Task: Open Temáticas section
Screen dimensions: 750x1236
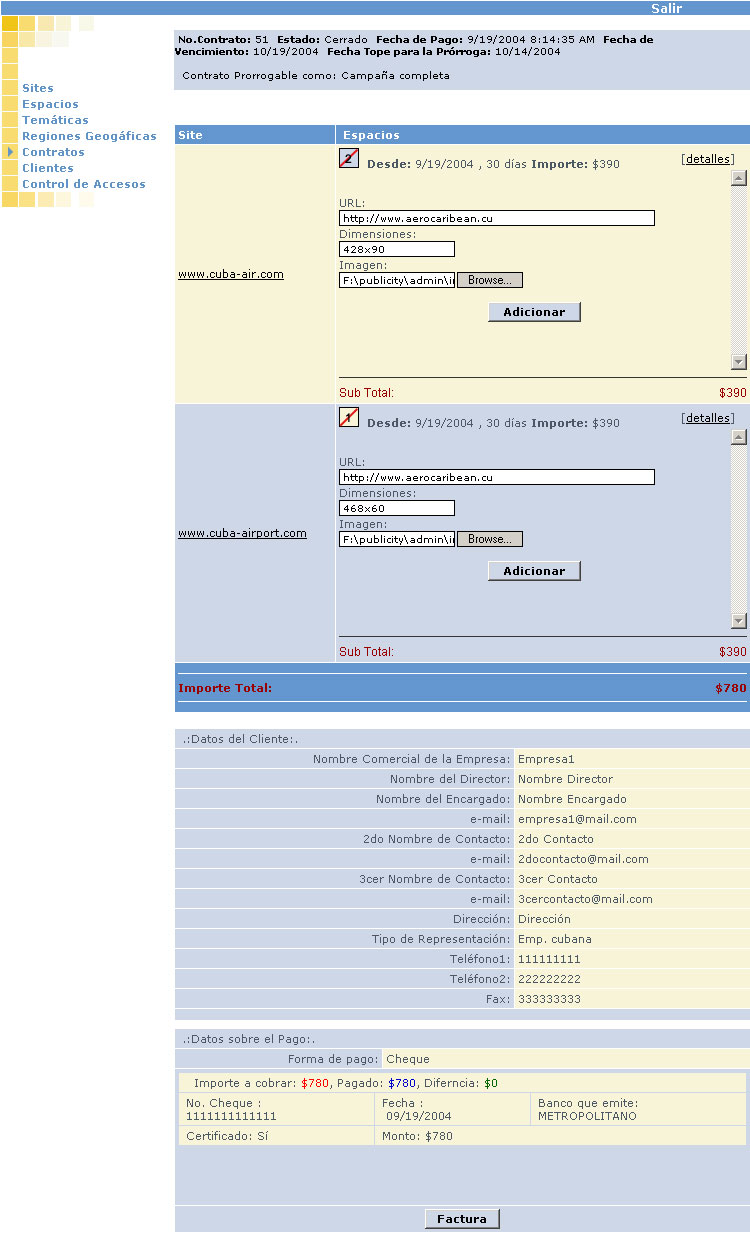Action: (x=55, y=120)
